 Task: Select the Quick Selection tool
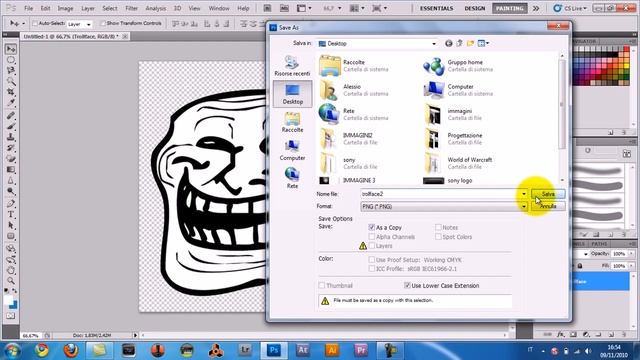(11, 81)
